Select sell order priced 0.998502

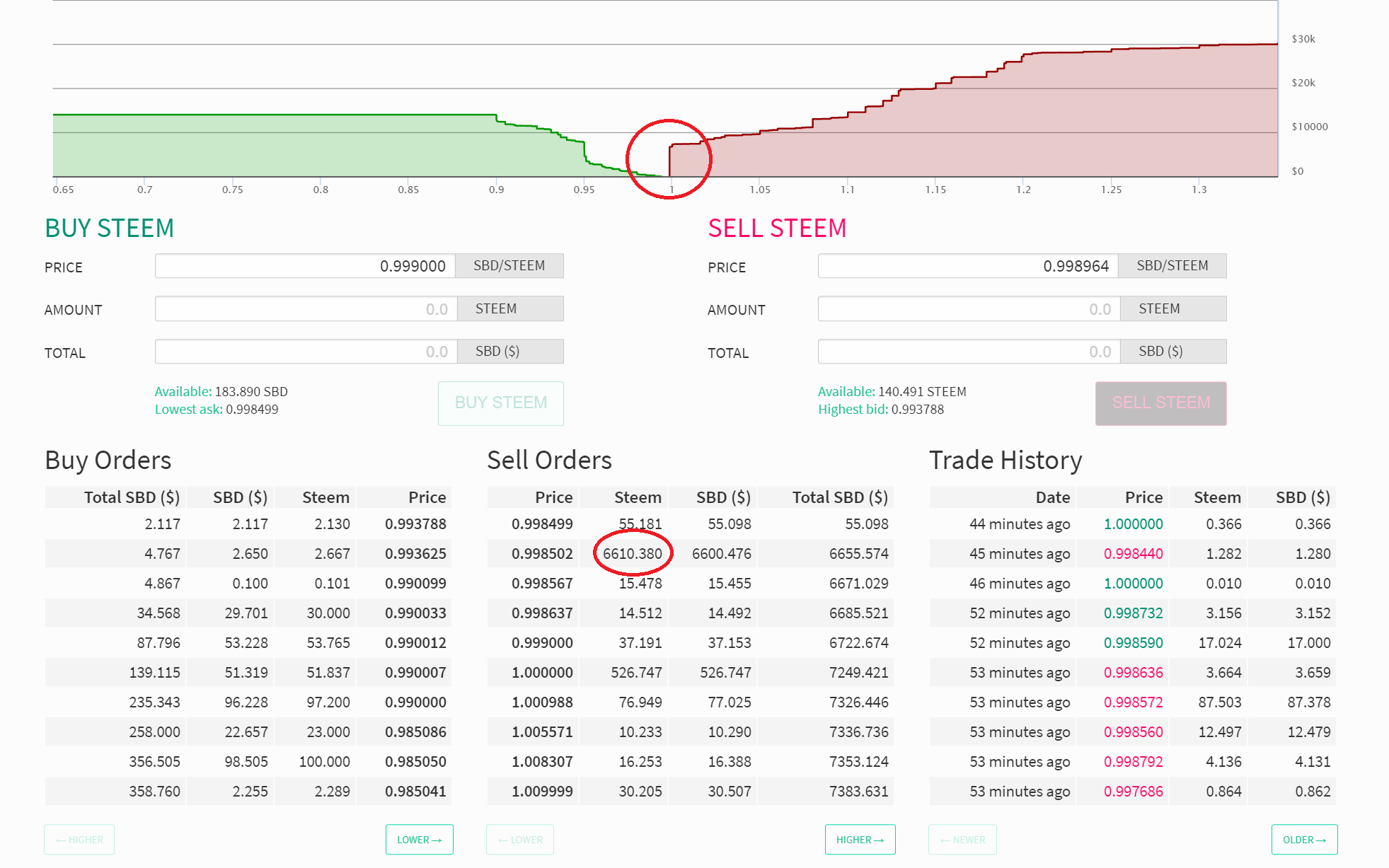click(x=691, y=554)
